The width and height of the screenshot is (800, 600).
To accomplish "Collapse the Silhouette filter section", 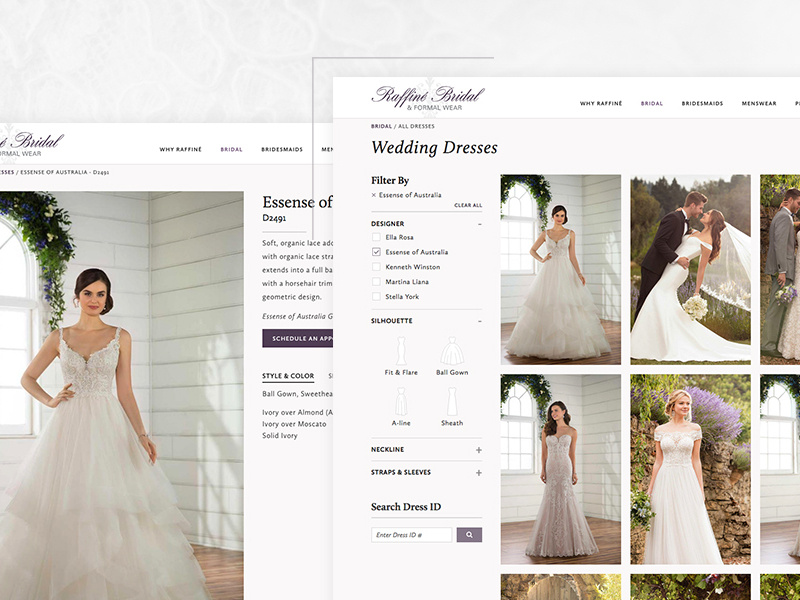I will coord(479,321).
